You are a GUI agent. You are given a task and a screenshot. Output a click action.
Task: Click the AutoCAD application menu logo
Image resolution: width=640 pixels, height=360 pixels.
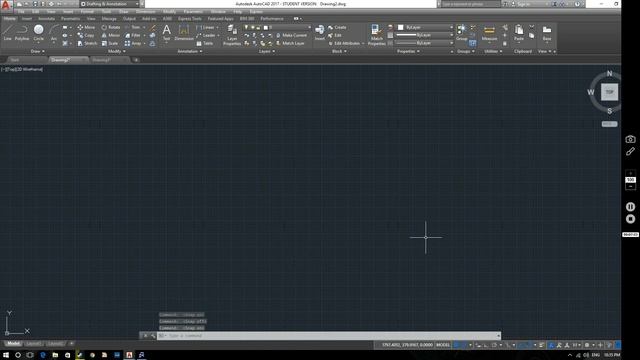click(x=6, y=4)
